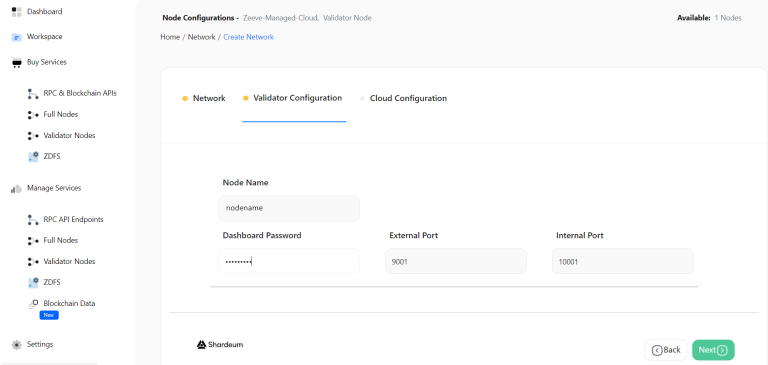Click the Settings gear icon
This screenshot has height=365, width=768.
click(17, 344)
